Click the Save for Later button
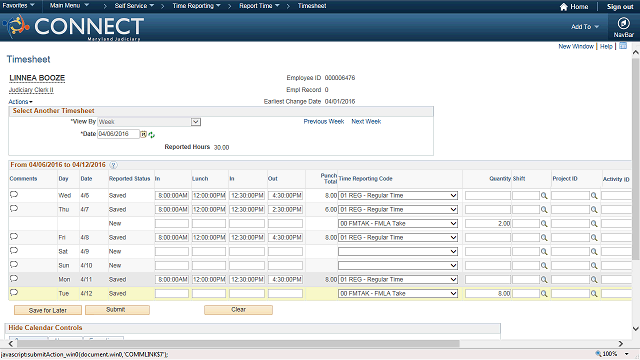The image size is (640, 360). point(48,310)
